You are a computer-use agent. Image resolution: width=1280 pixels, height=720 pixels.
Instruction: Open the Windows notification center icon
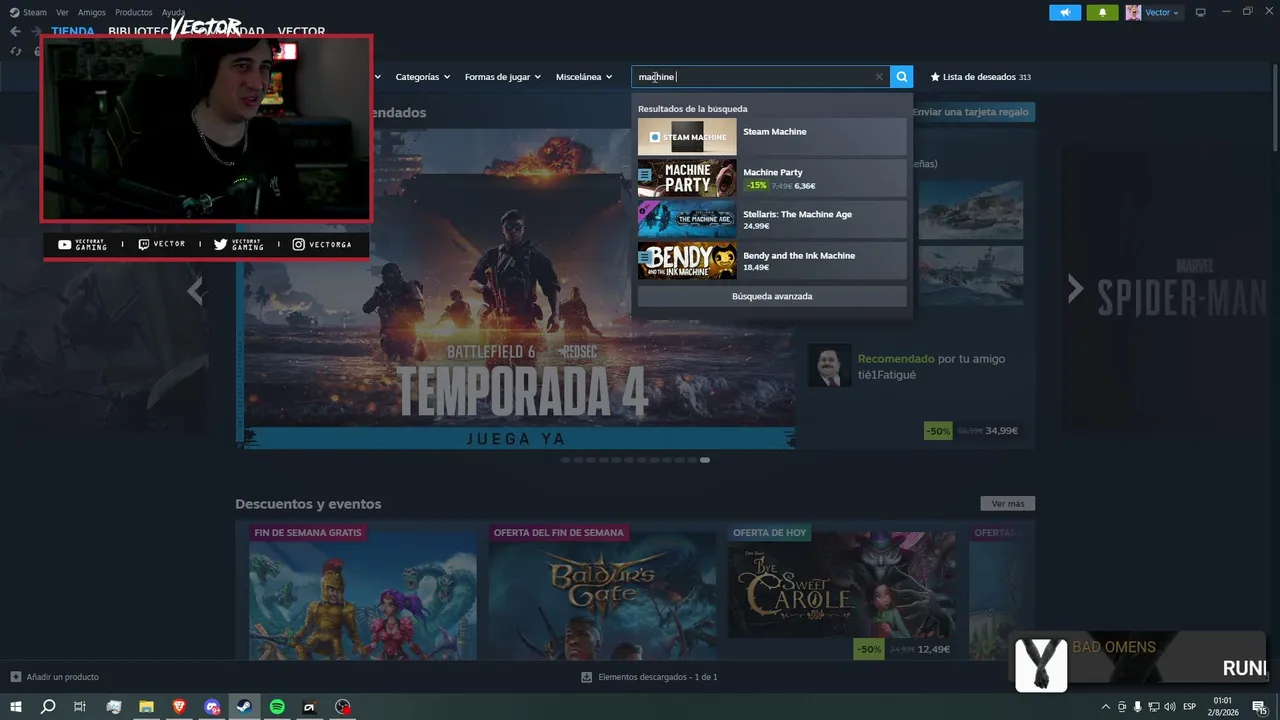[1259, 707]
